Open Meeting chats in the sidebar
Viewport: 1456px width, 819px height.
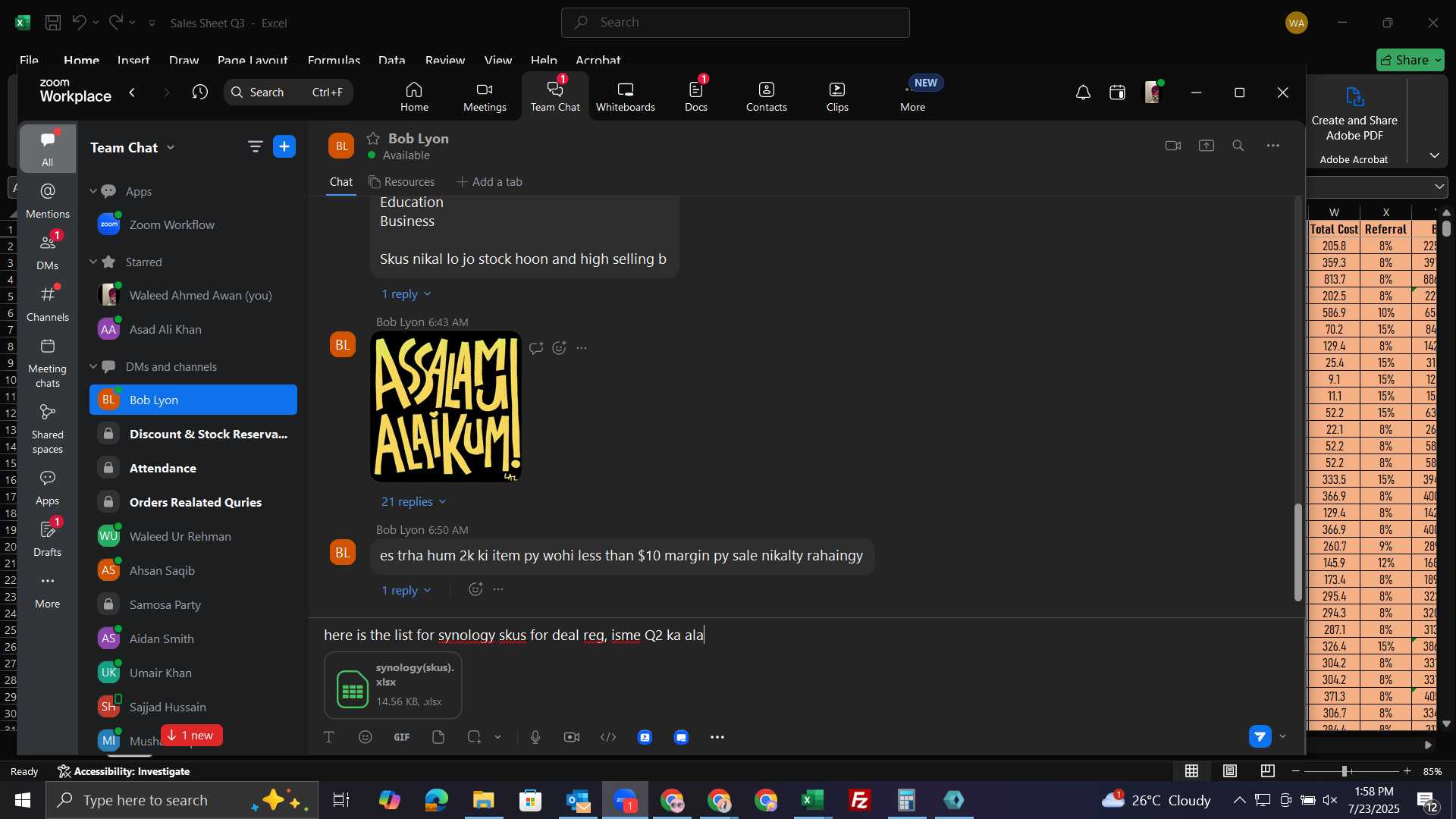pos(47,362)
